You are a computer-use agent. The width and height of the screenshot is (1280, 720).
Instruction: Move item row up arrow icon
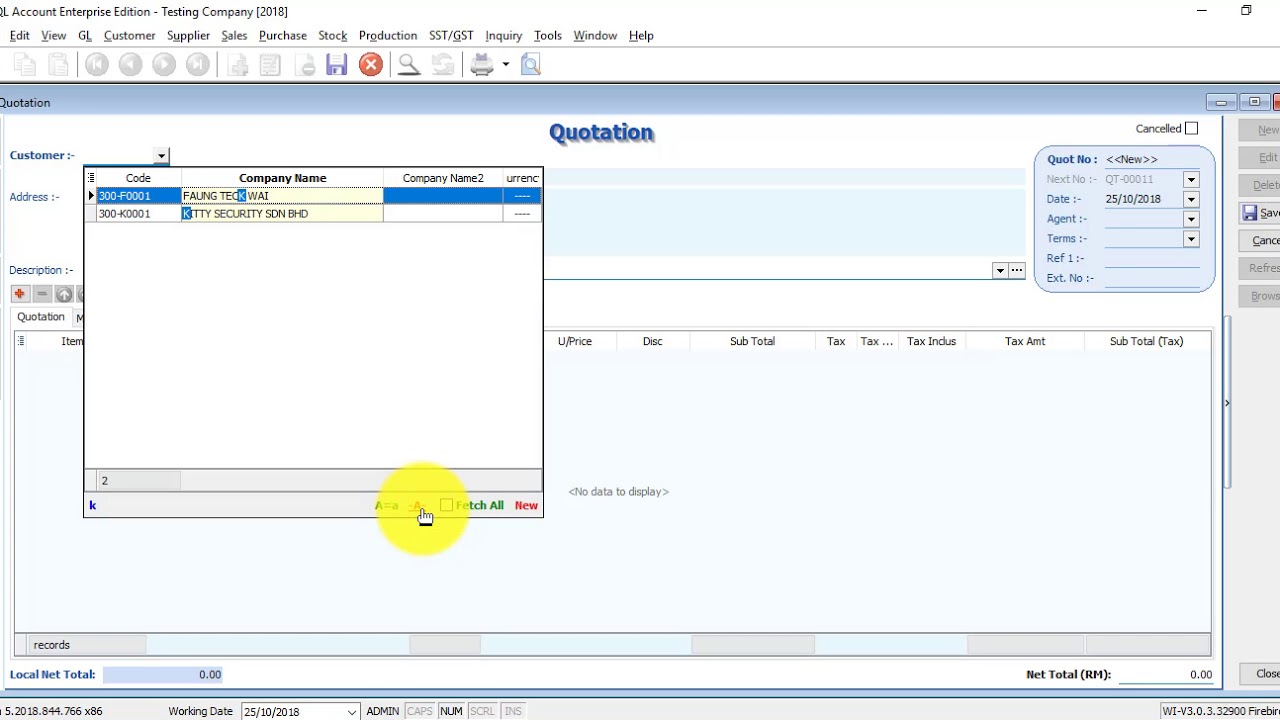64,294
